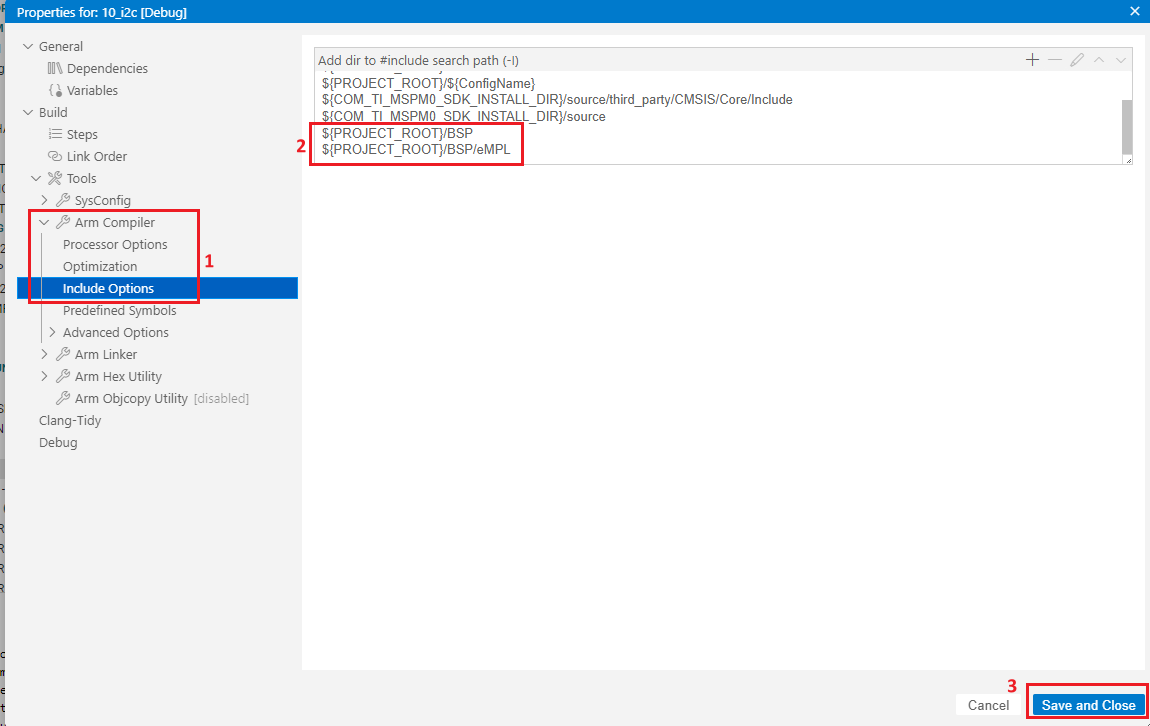This screenshot has width=1150, height=726.
Task: Click the Cancel button
Action: coord(988,705)
